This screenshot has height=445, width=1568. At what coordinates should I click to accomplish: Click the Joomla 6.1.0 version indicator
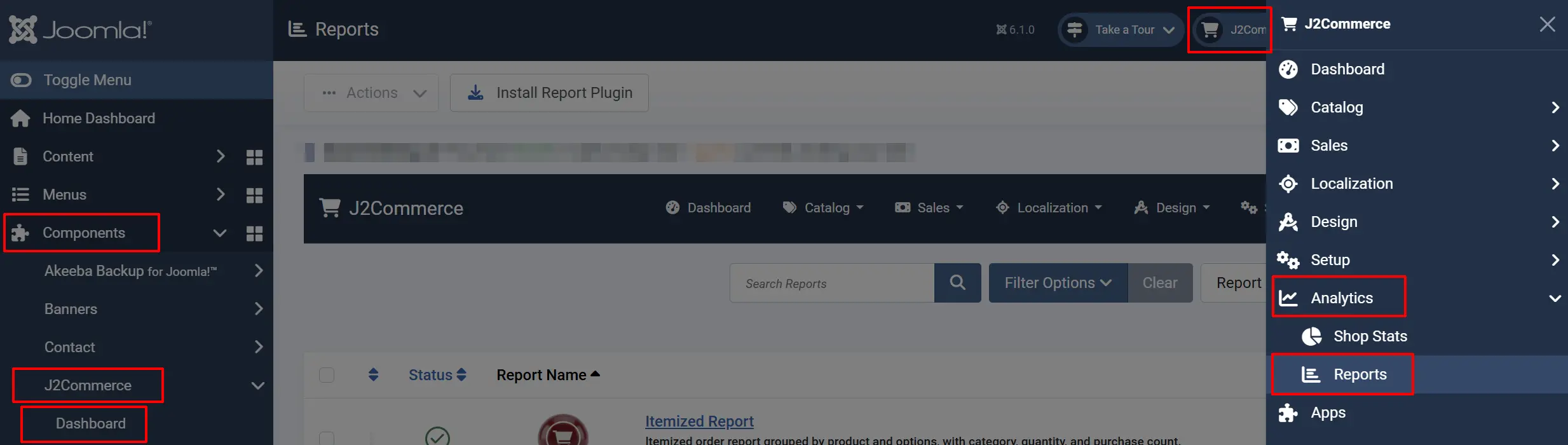point(1015,30)
